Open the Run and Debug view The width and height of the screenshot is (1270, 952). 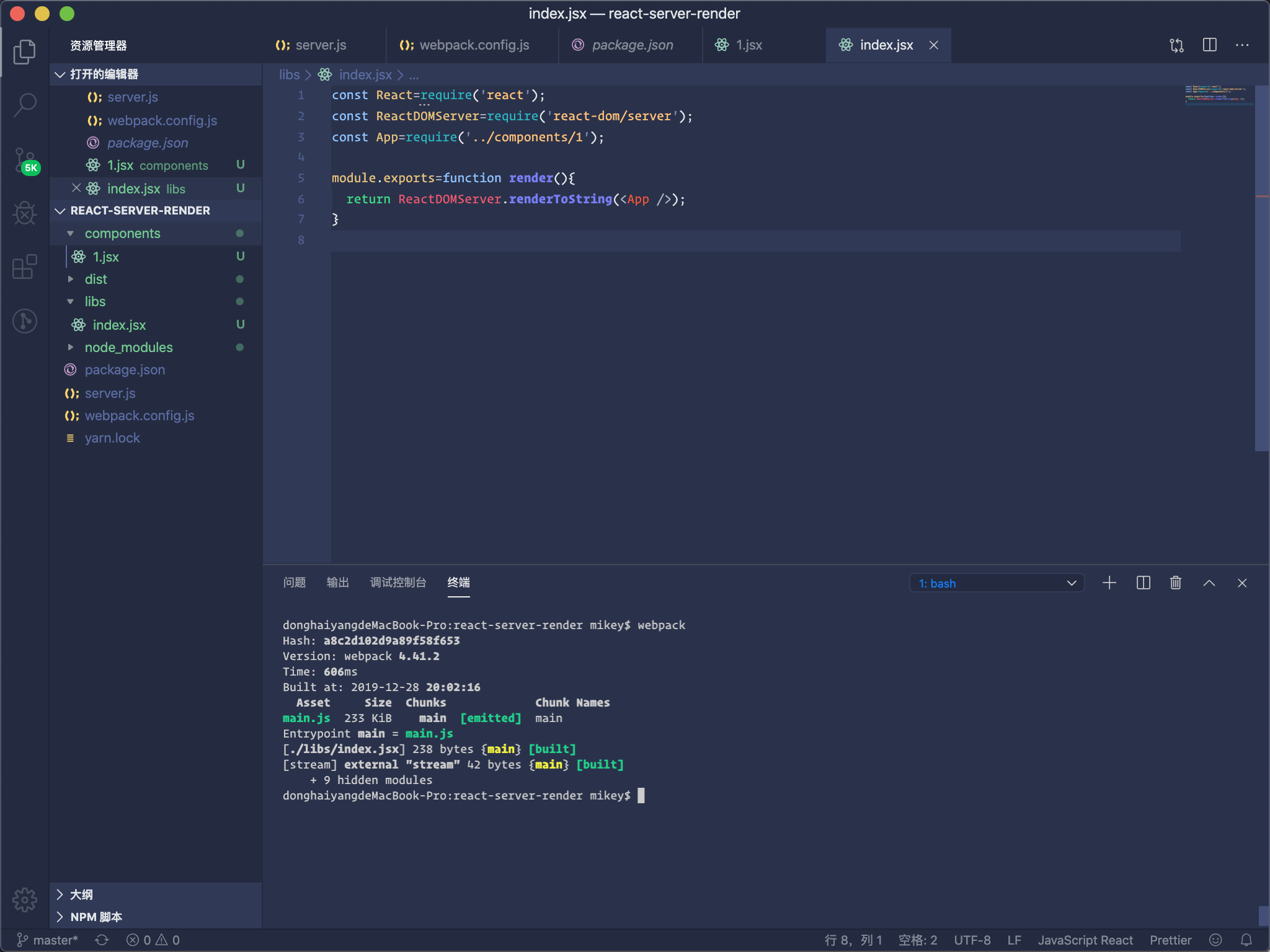(25, 213)
